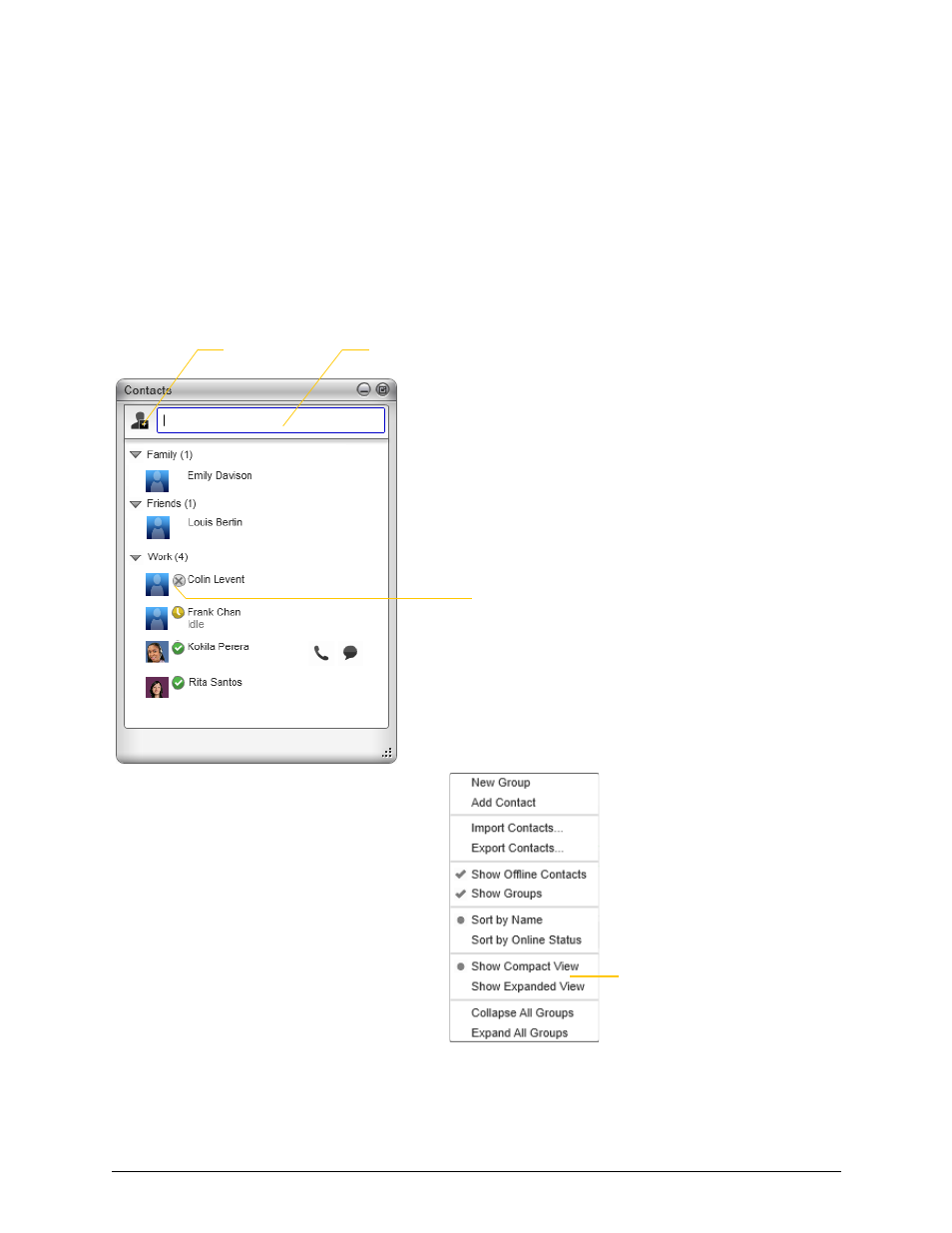Screen dimensions: 952x1233
Task: Collapse the Work group
Action: tap(136, 558)
